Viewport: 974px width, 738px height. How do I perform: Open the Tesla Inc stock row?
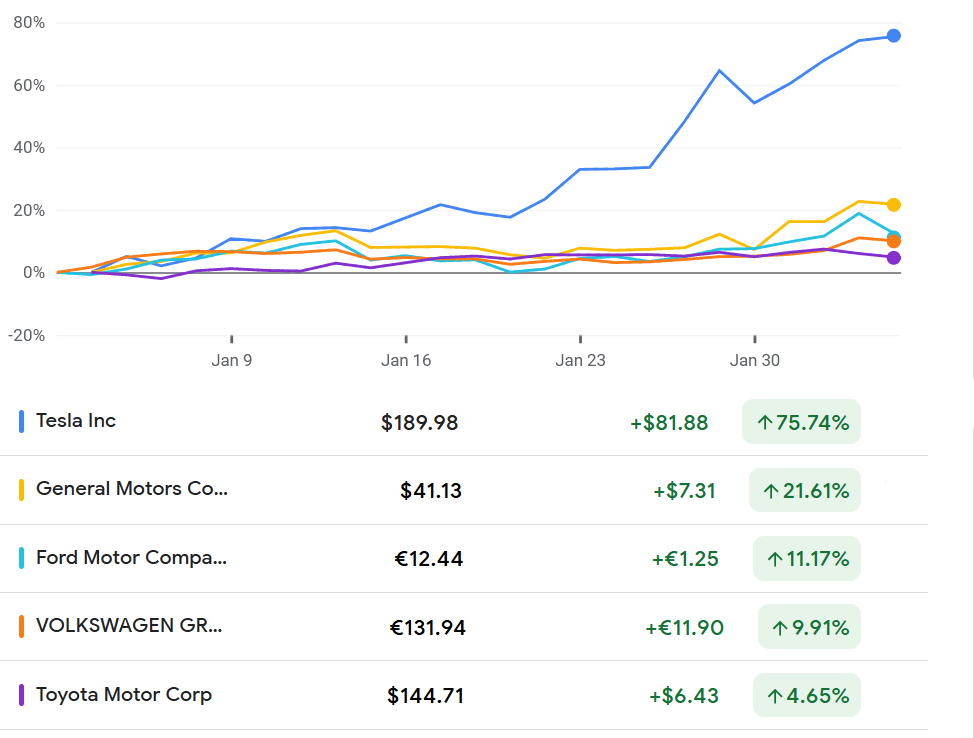point(463,422)
